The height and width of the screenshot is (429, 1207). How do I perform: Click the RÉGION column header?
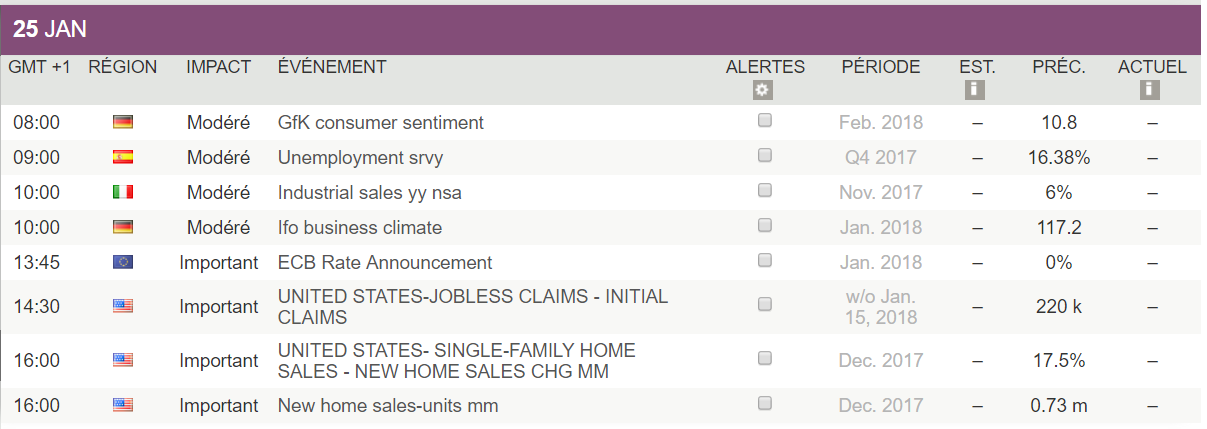[123, 67]
